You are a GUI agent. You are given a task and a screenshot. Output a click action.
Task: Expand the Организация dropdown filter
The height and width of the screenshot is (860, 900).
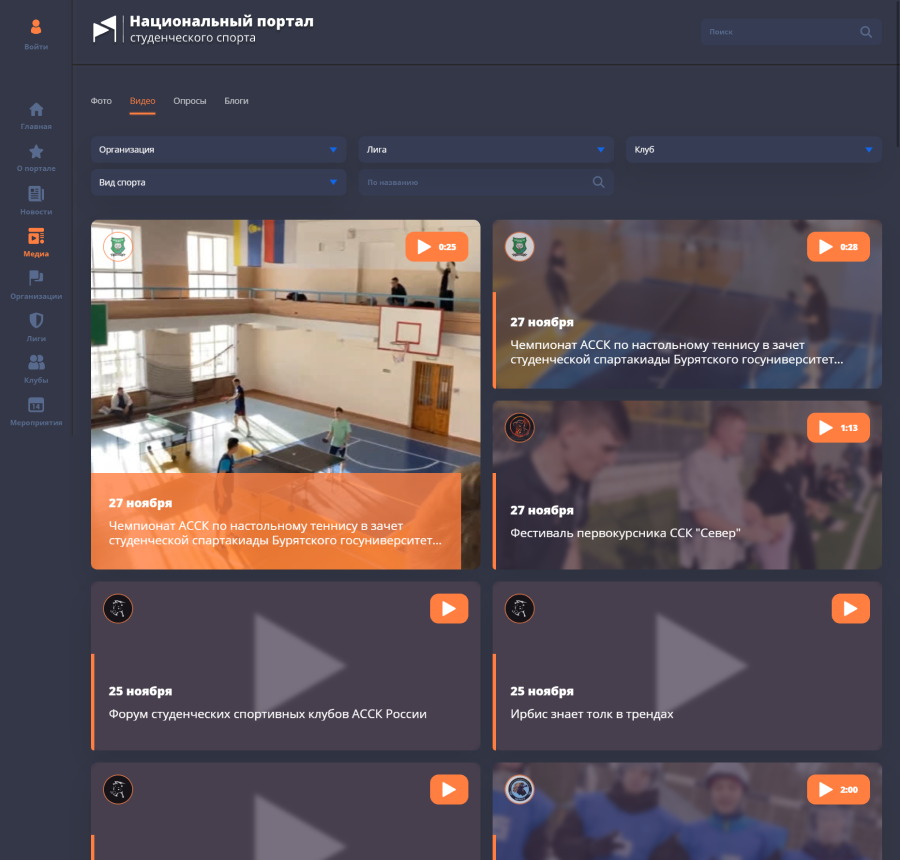[x=218, y=150]
